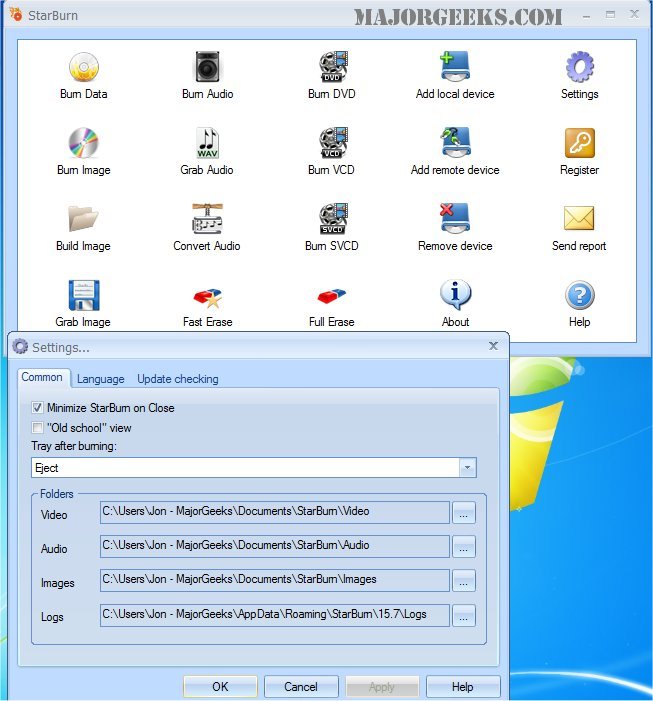This screenshot has height=701, width=653.
Task: Click the Add local device icon
Action: (x=455, y=67)
